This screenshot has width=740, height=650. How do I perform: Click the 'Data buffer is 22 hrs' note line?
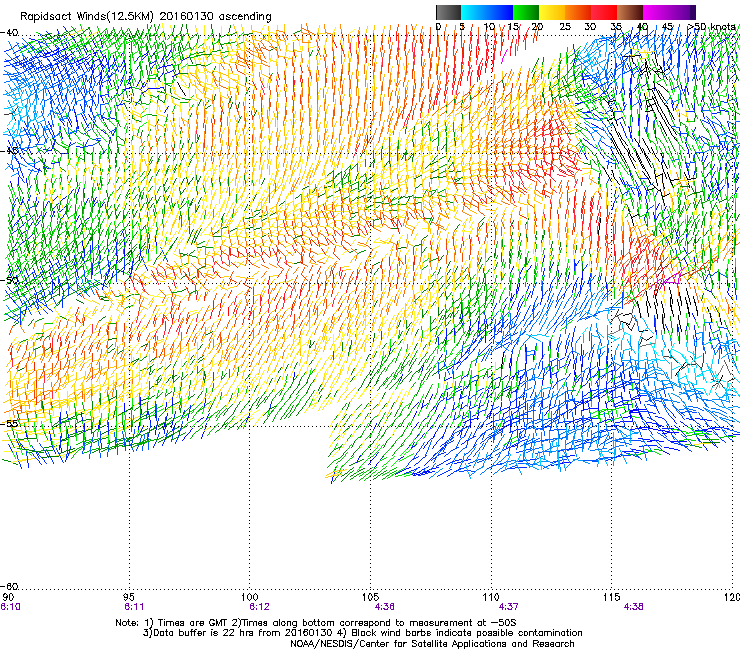click(362, 633)
